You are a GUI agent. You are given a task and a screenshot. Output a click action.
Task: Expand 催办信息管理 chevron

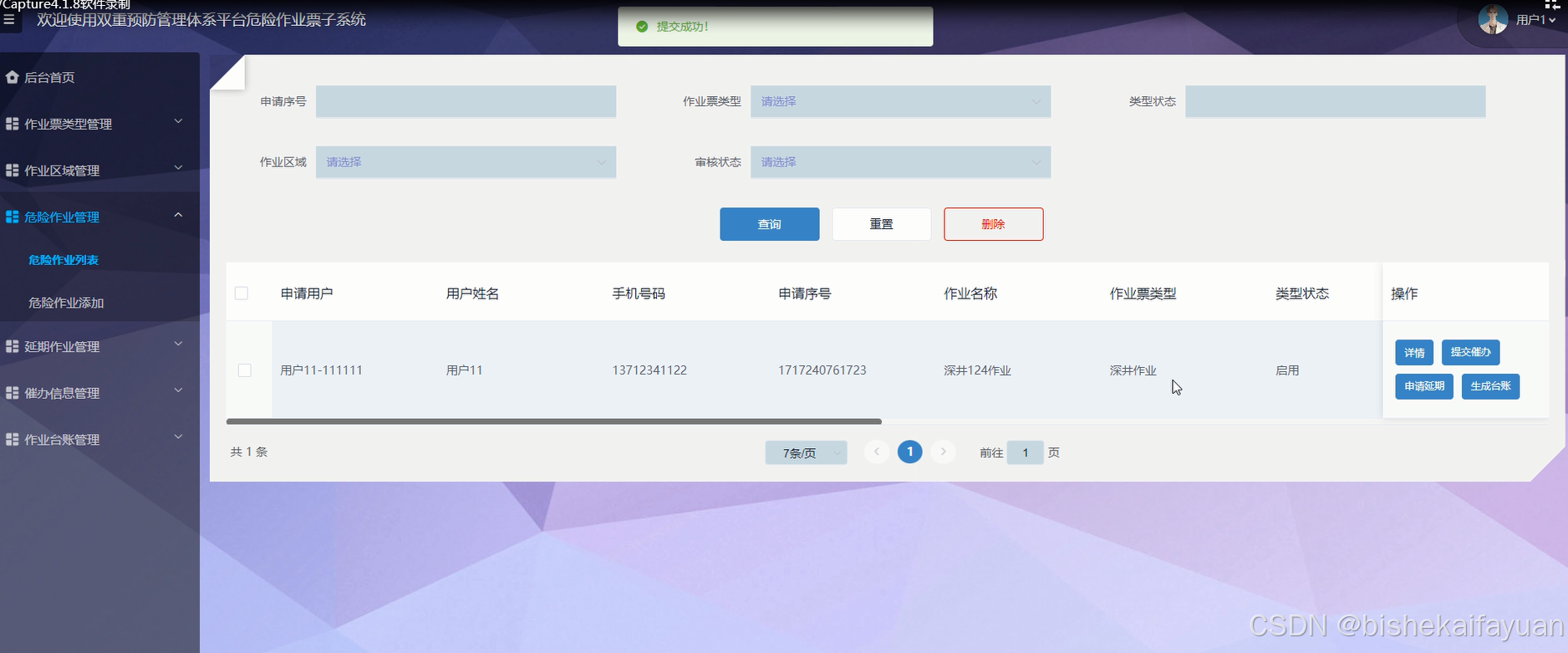pos(178,390)
